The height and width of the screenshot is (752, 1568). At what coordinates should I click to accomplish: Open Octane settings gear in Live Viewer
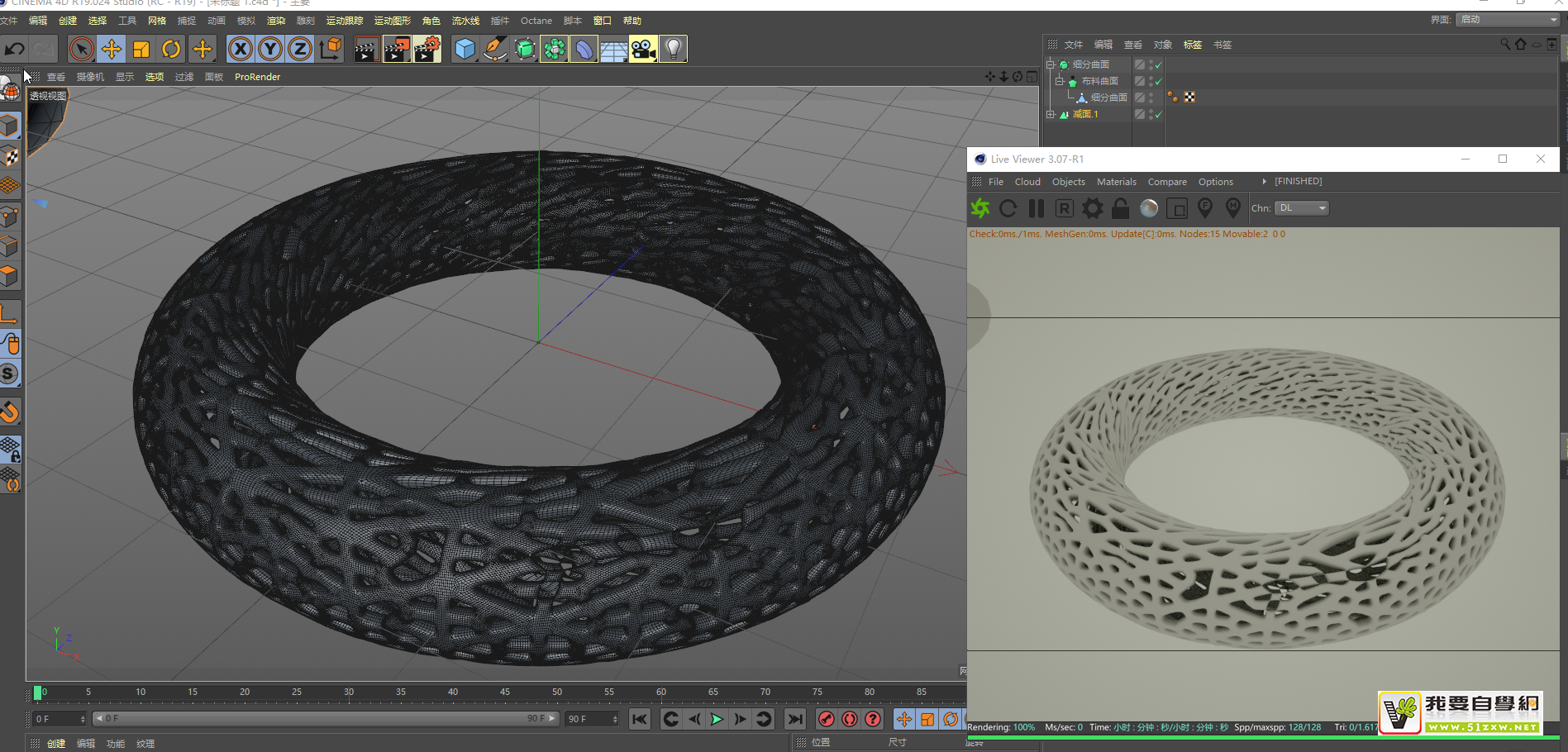[x=1092, y=208]
